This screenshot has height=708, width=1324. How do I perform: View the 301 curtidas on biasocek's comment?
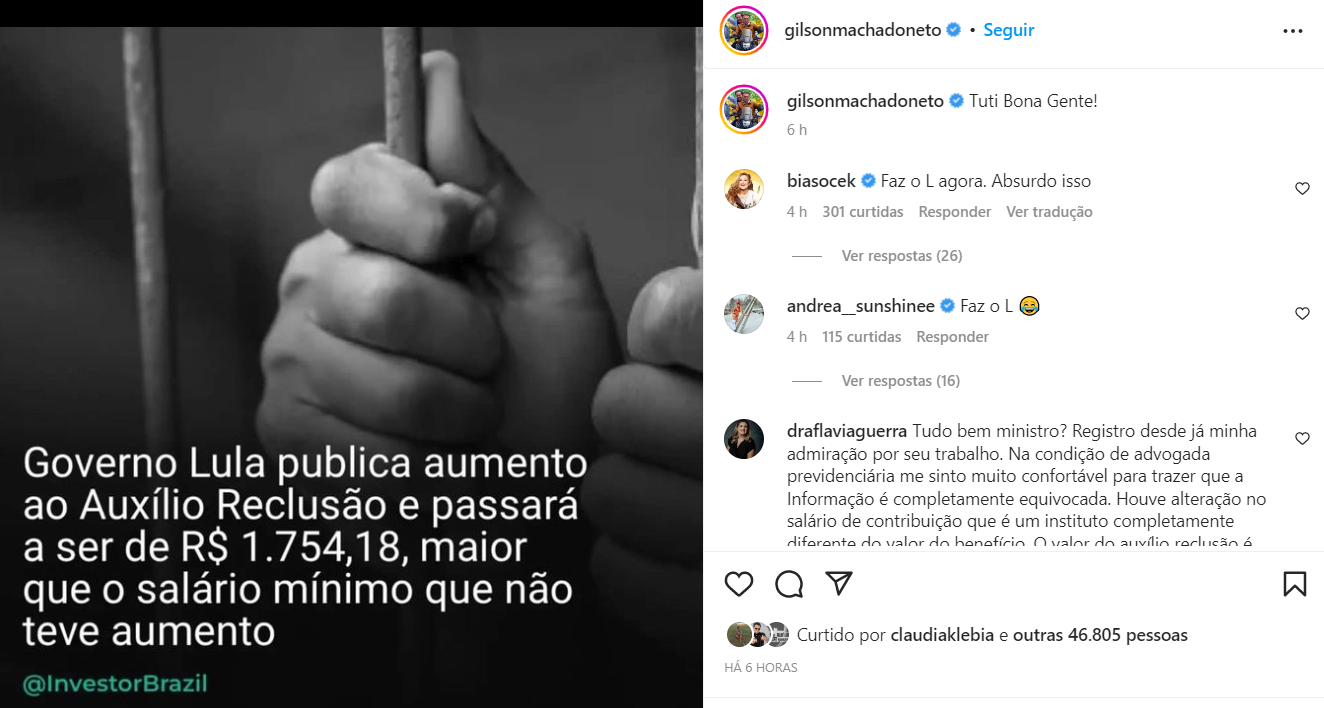pyautogui.click(x=863, y=212)
